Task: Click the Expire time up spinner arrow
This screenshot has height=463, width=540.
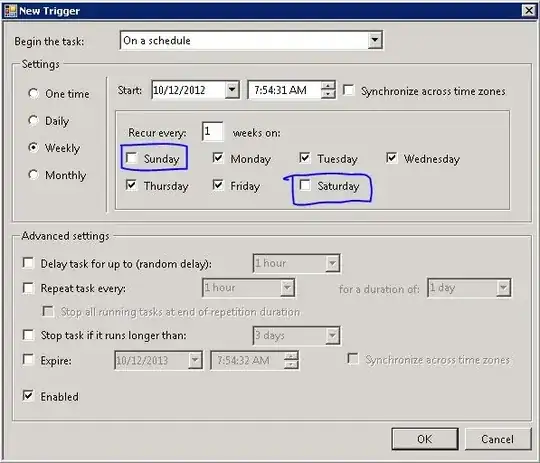Action: pos(292,356)
